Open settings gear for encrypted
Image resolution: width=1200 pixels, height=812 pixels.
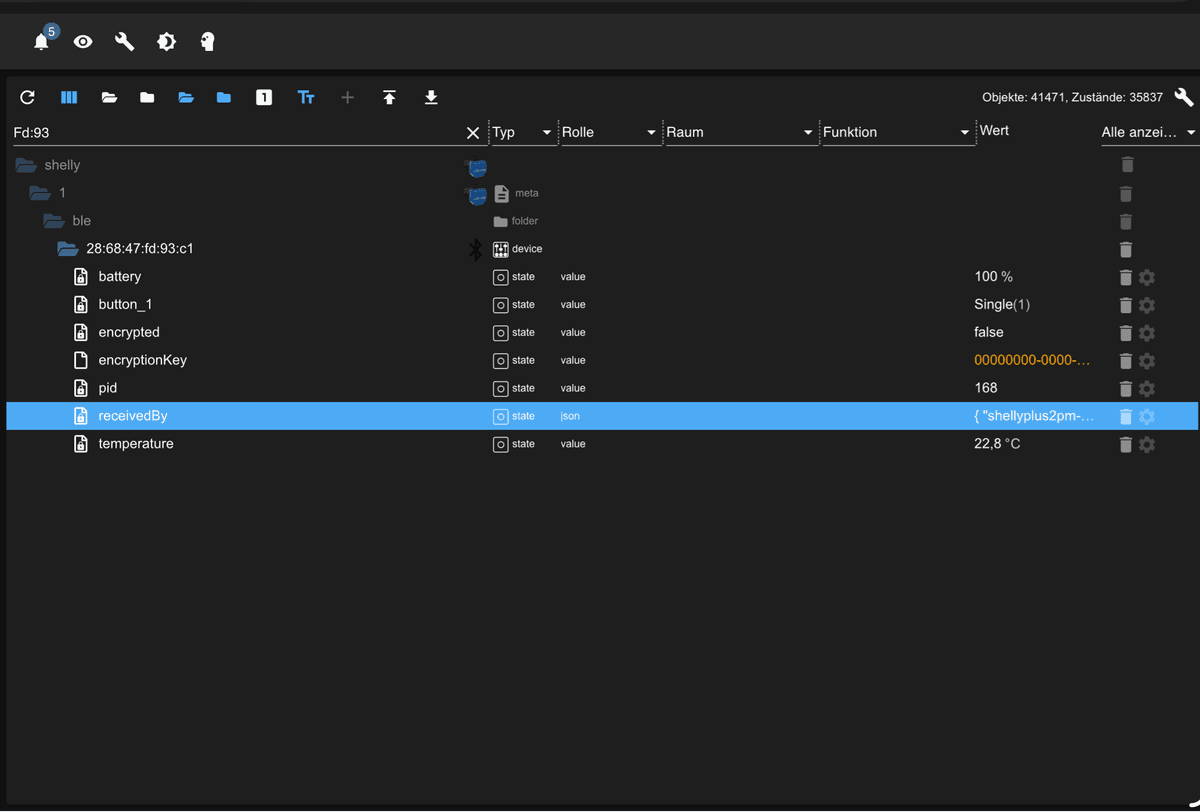click(x=1147, y=333)
